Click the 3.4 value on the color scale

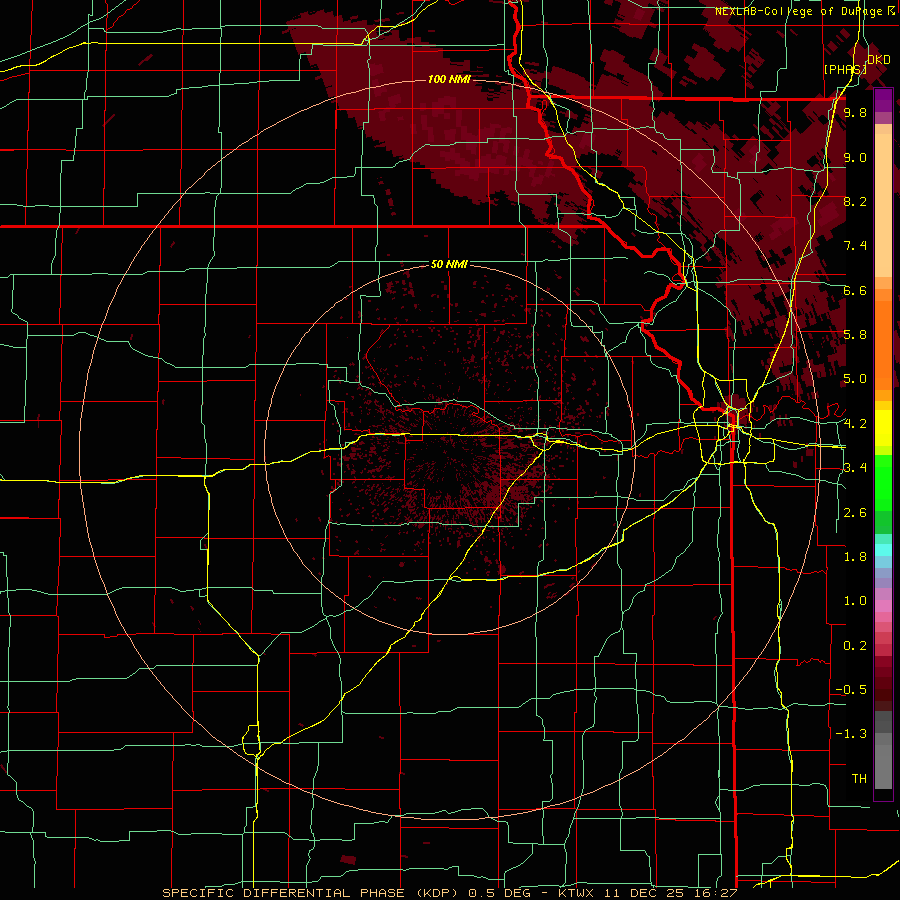tap(855, 468)
